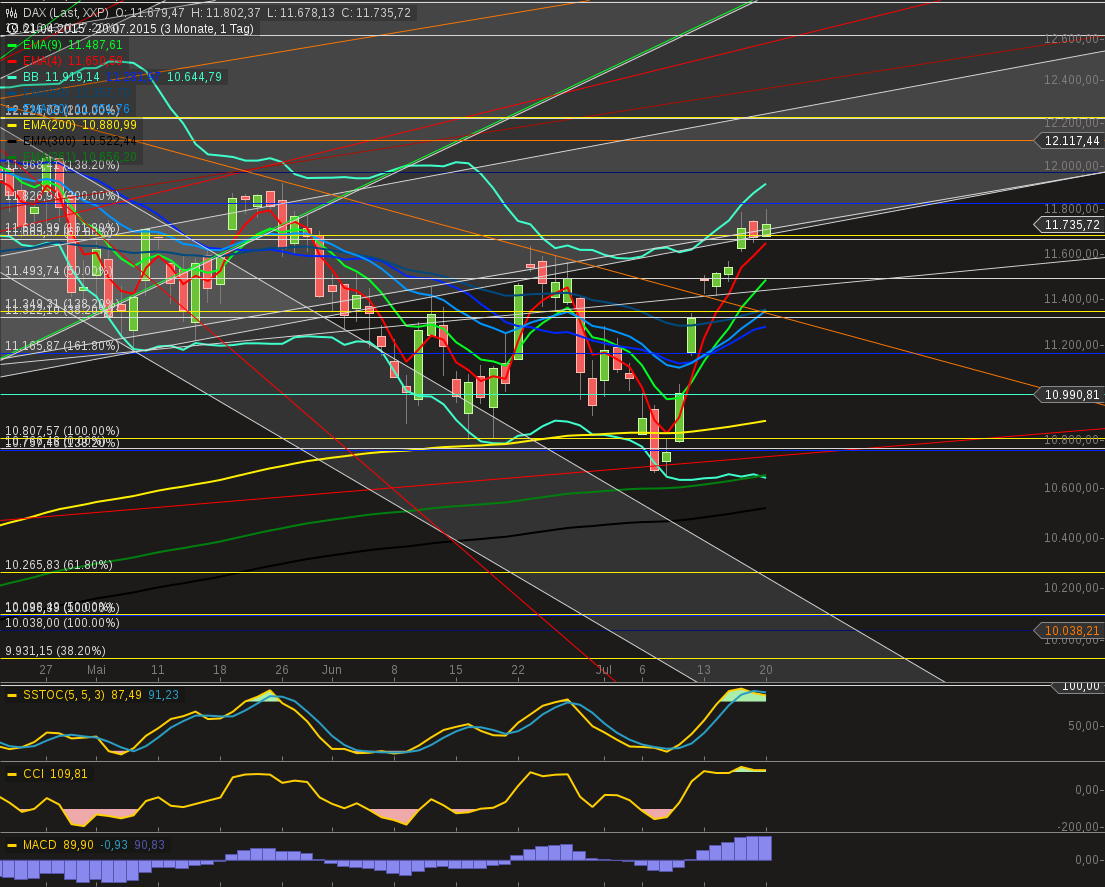
Task: Click the Mai label on the date axis
Action: click(97, 670)
